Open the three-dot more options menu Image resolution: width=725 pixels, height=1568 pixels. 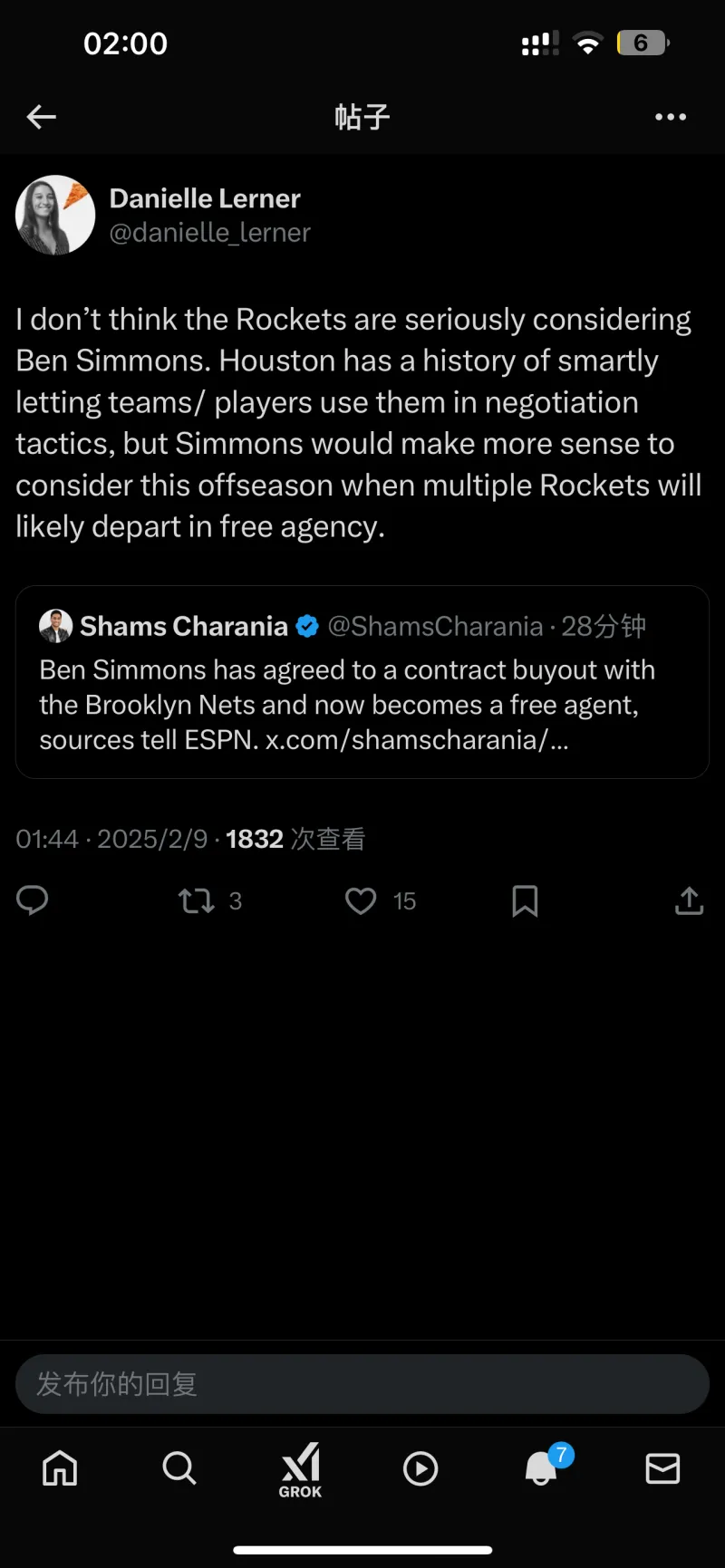[x=670, y=117]
